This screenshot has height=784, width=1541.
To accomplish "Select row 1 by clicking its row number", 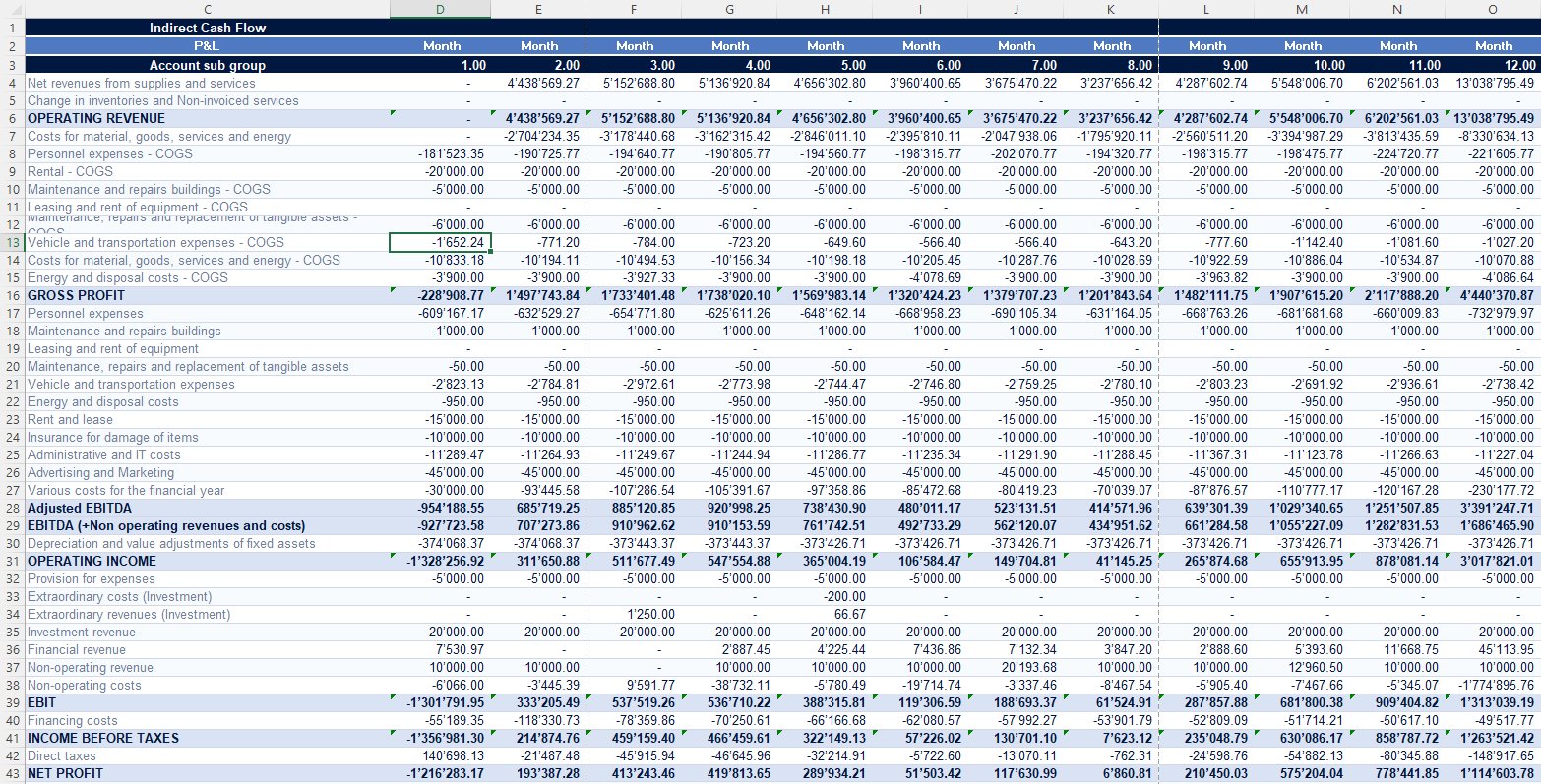I will tap(10, 28).
